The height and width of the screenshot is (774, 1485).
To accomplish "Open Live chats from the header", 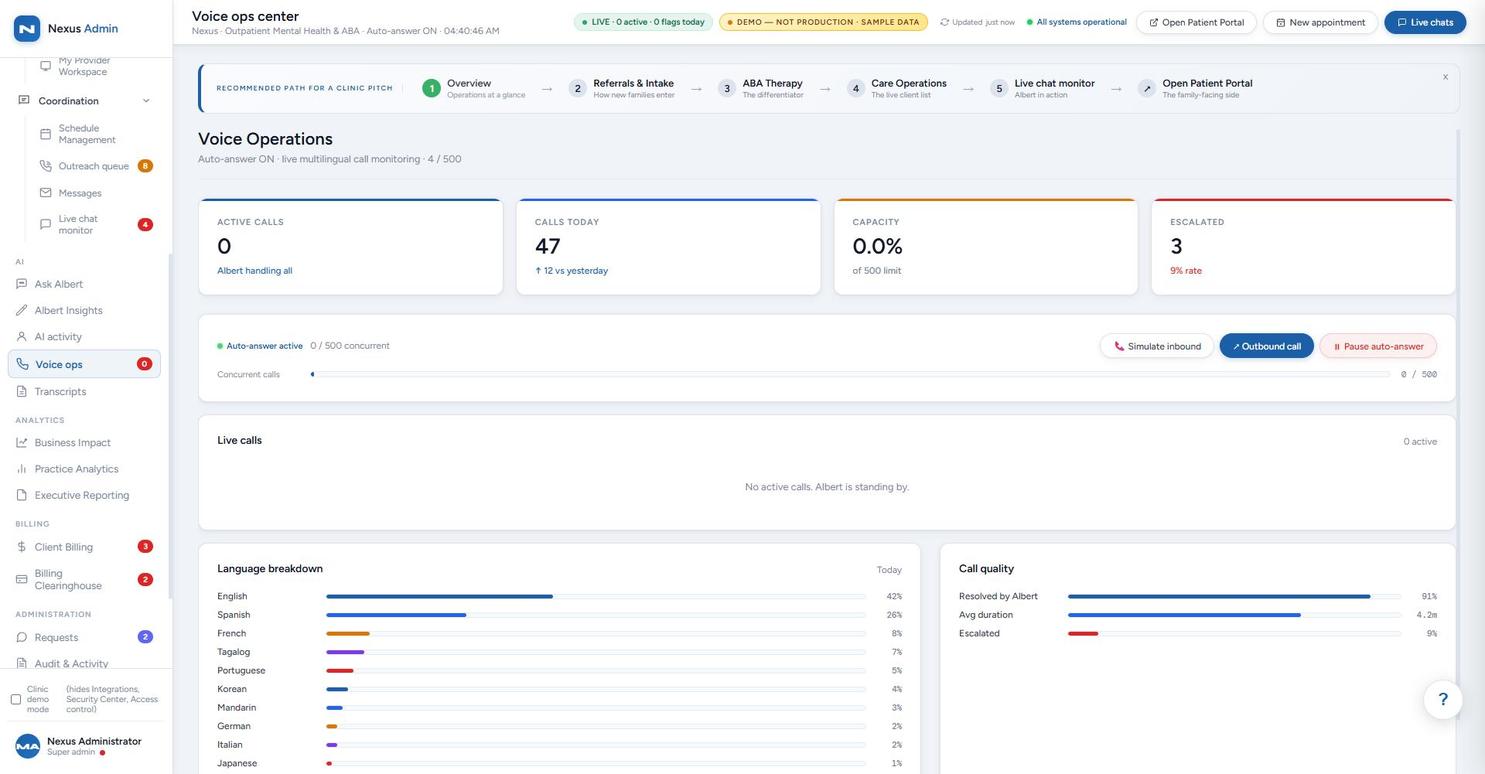I will coord(1425,22).
